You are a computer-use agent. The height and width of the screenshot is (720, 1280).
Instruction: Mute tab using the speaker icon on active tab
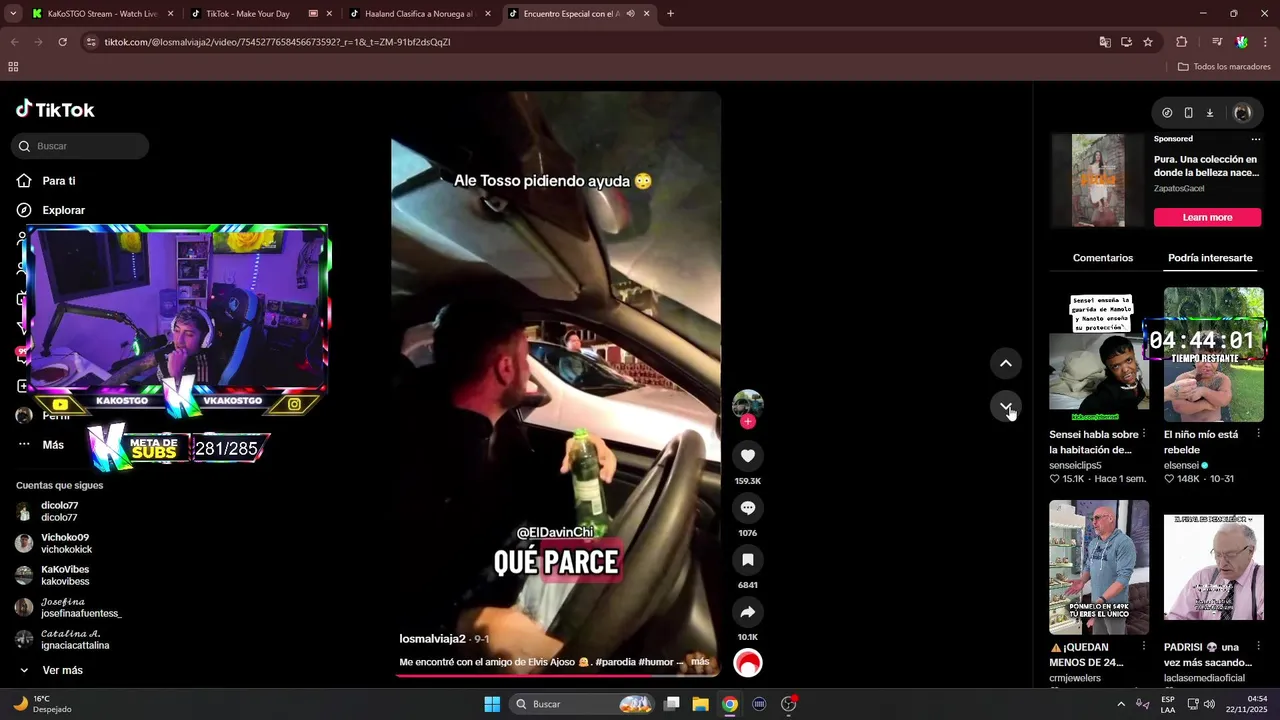tap(630, 14)
